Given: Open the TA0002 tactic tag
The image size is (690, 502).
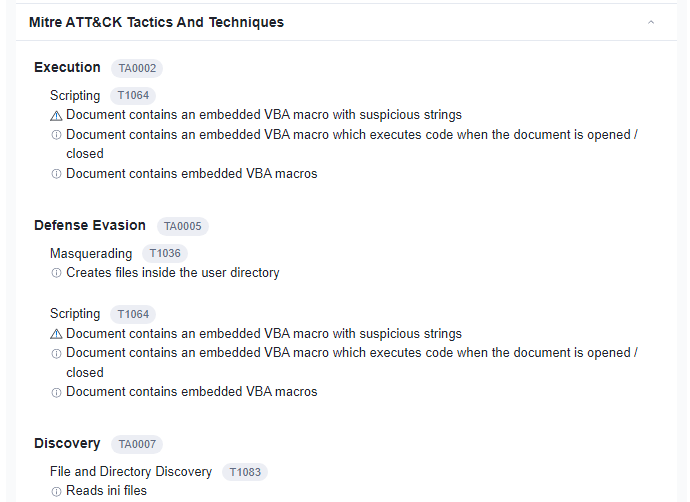Looking at the screenshot, I should click(137, 68).
